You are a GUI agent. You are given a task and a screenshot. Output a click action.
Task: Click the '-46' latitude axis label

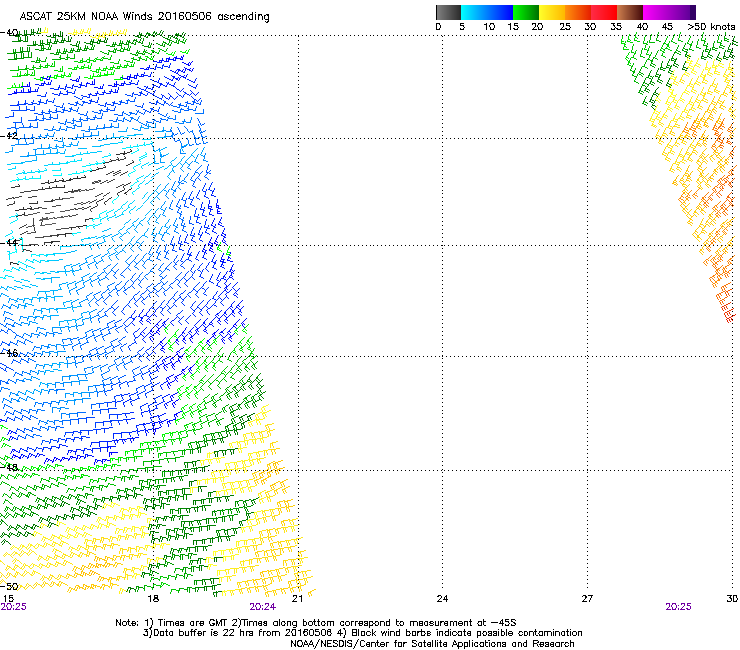(9, 353)
